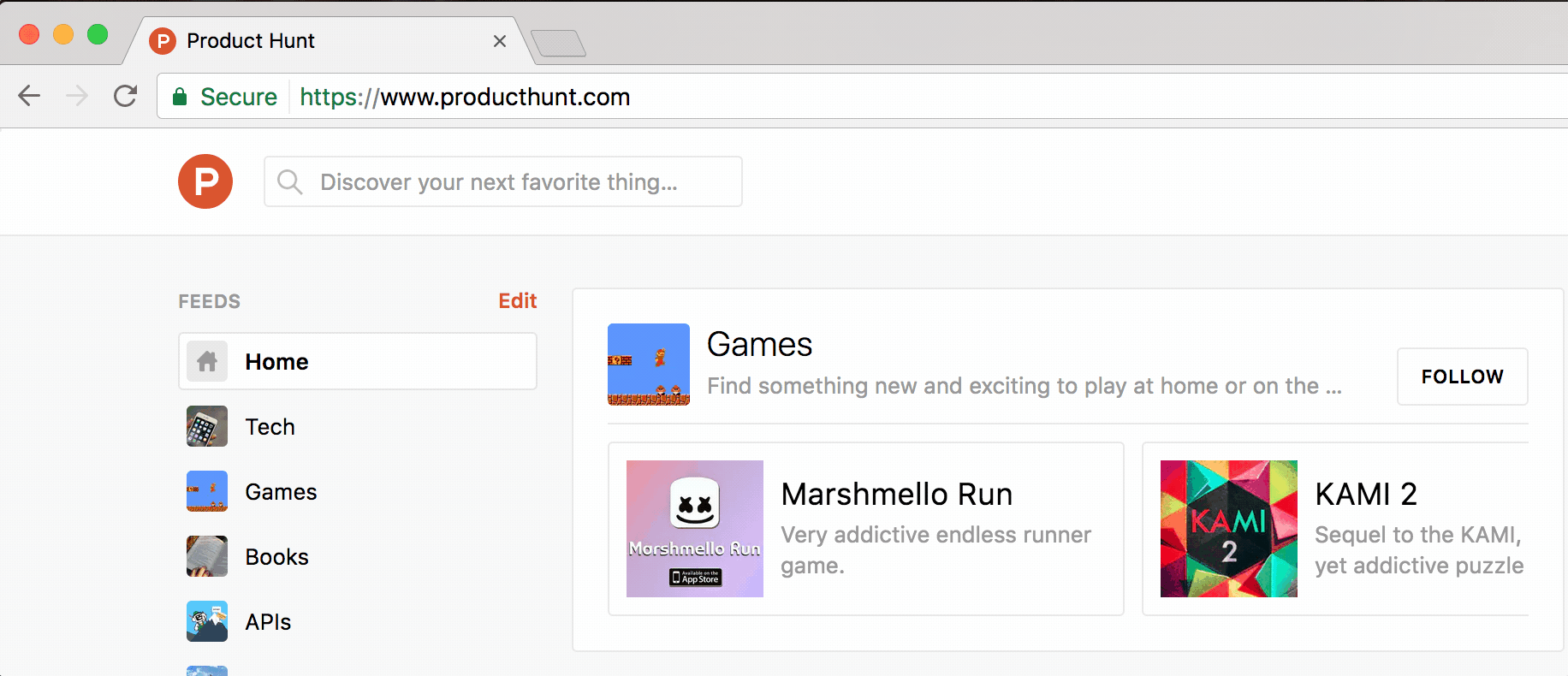Open the Games topic title

click(759, 345)
